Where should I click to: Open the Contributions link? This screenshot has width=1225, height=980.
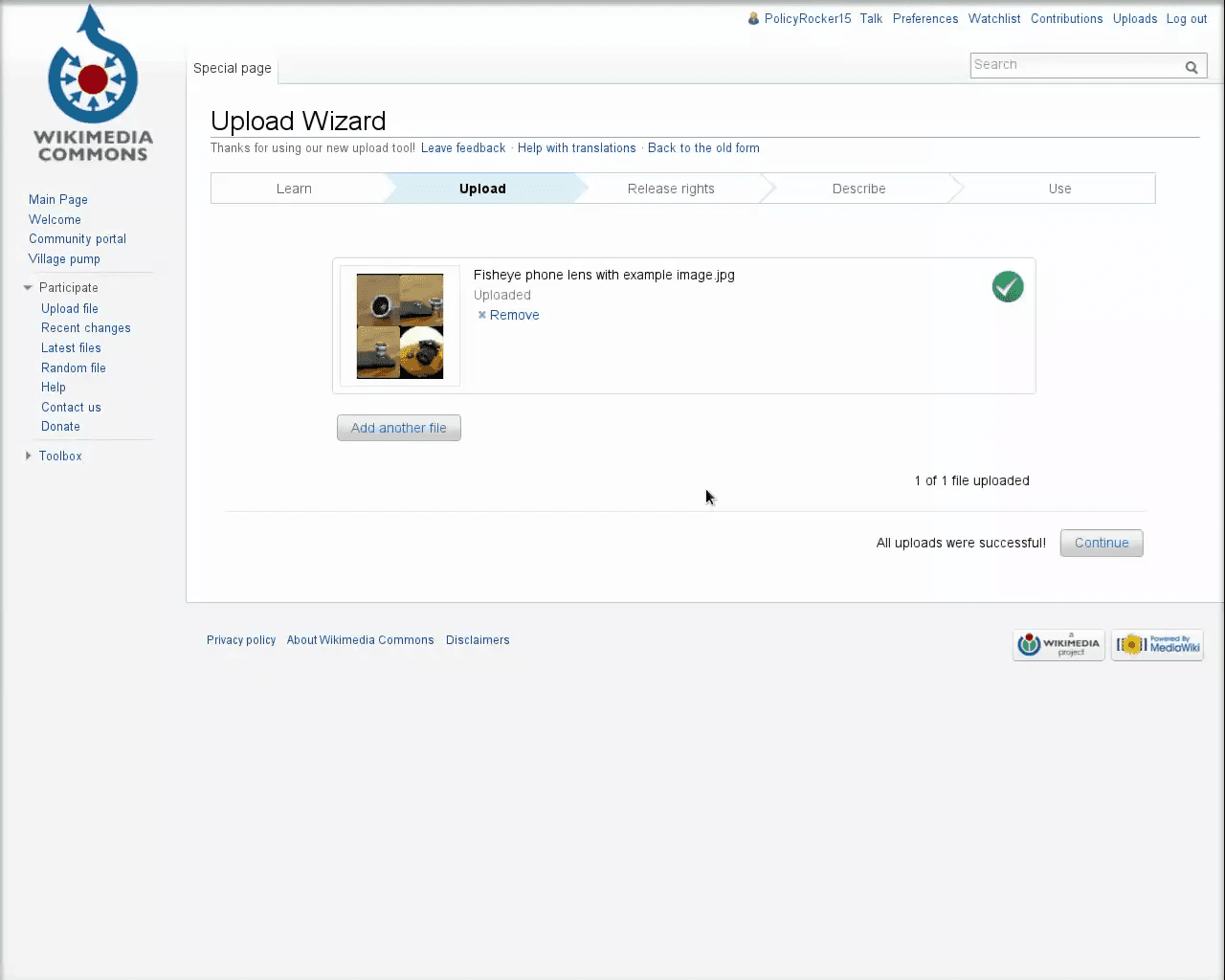coord(1066,18)
